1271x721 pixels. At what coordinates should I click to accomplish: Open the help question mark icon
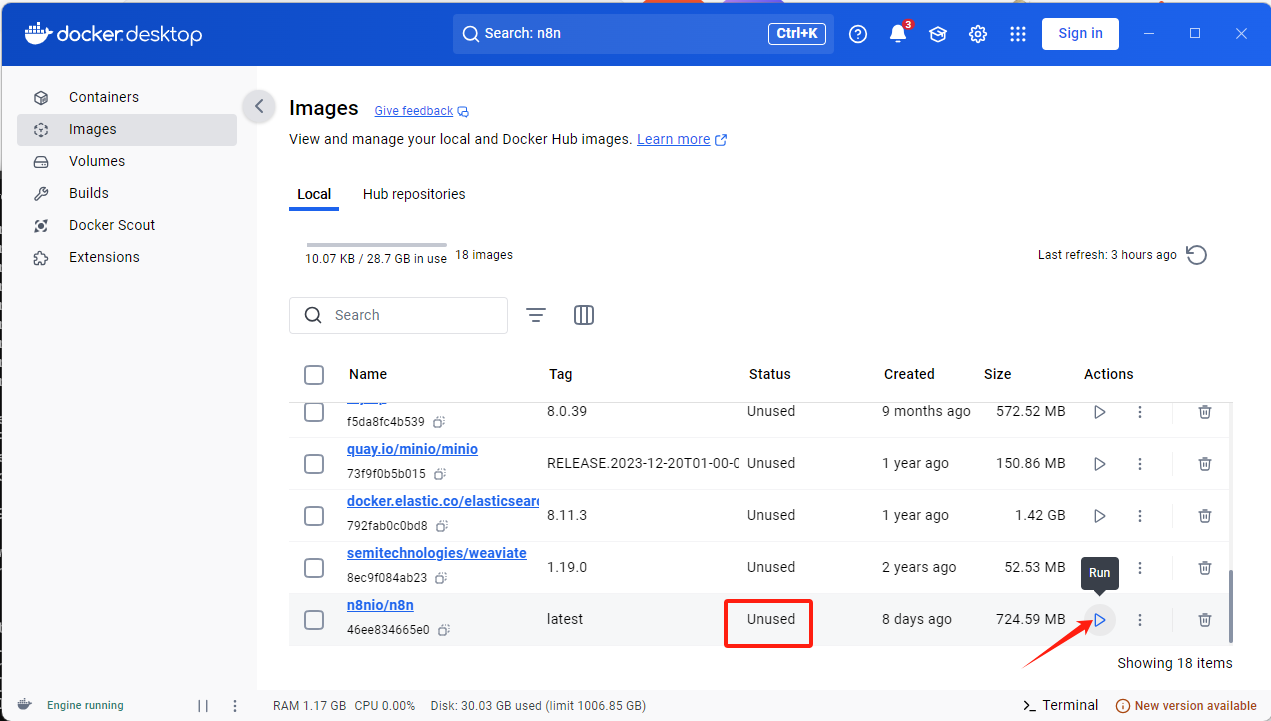(858, 34)
